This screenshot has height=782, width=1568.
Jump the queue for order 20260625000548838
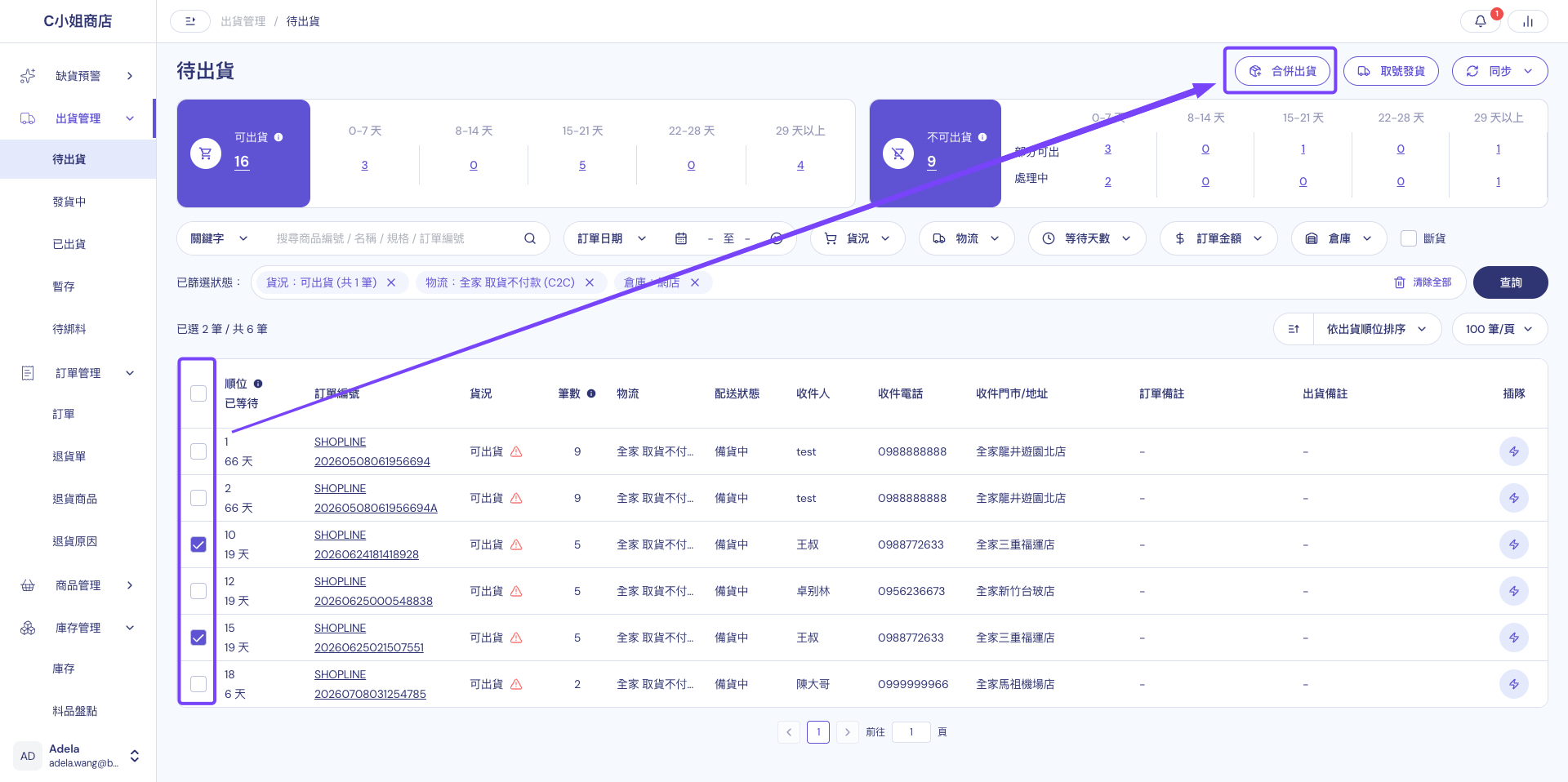click(1514, 591)
